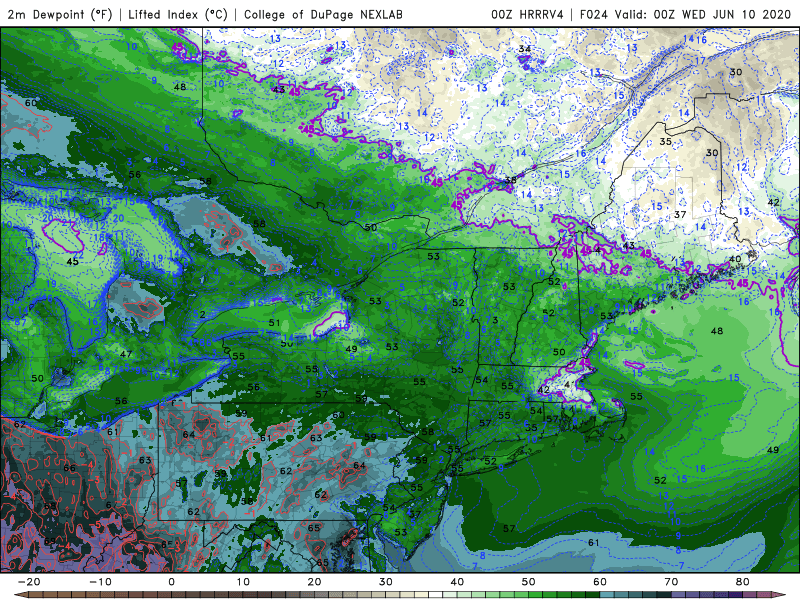Viewport: 800px width, 600px height.
Task: Click the "0" color scale label
Action: (171, 582)
